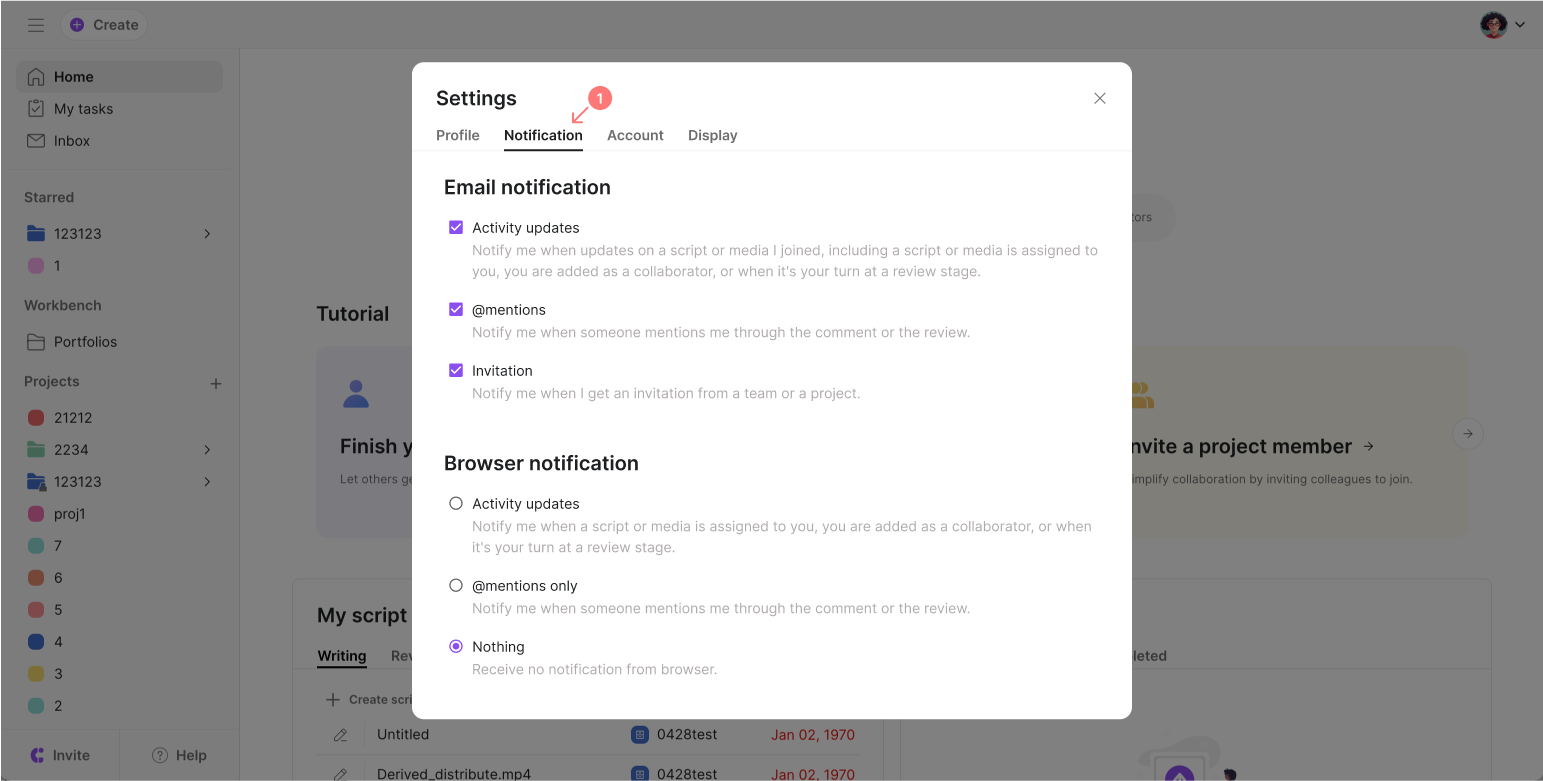Image resolution: width=1543 pixels, height=781 pixels.
Task: Close the Settings dialog with X
Action: click(x=1099, y=98)
